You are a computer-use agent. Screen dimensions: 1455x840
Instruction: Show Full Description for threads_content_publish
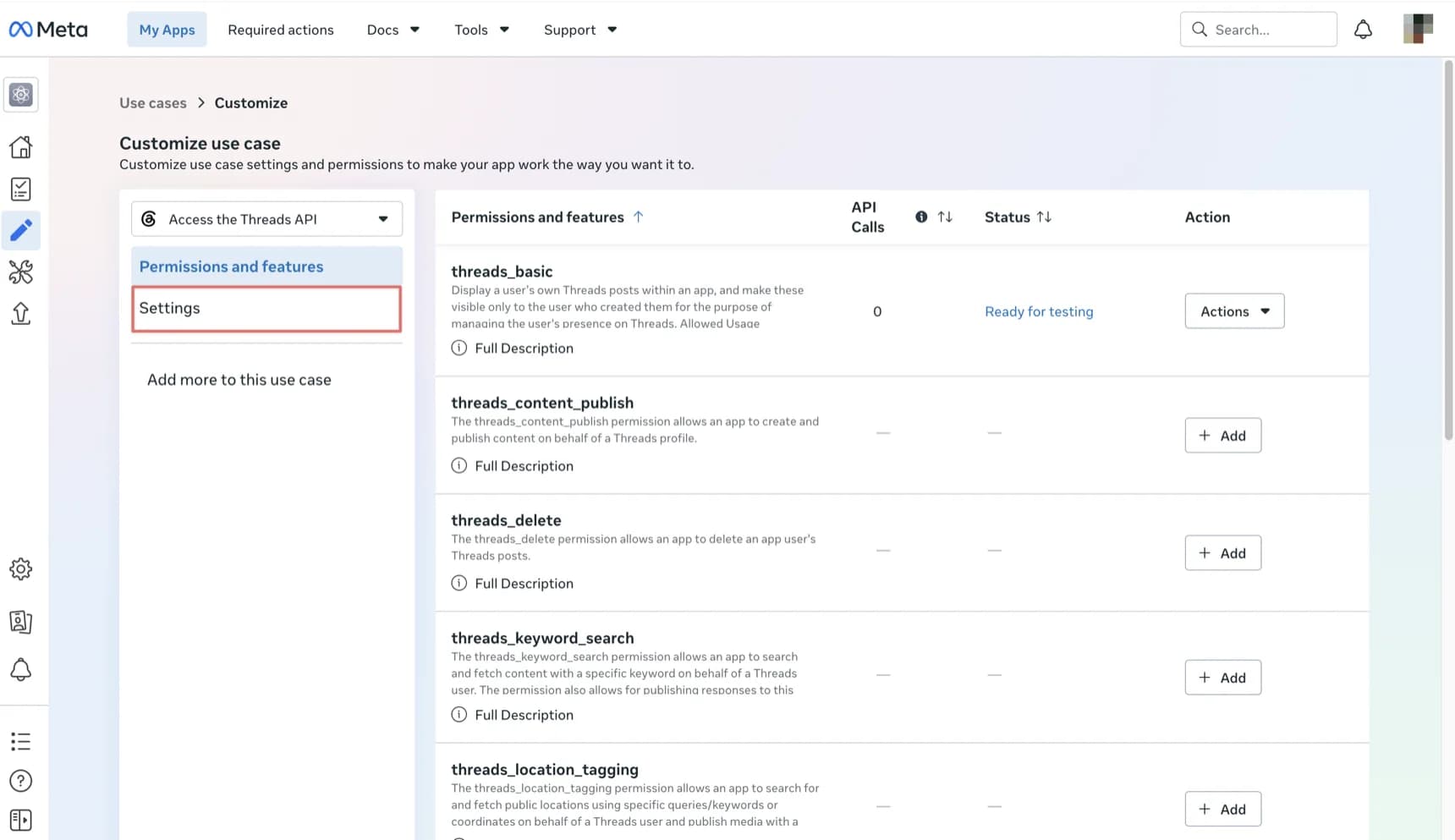click(x=513, y=466)
